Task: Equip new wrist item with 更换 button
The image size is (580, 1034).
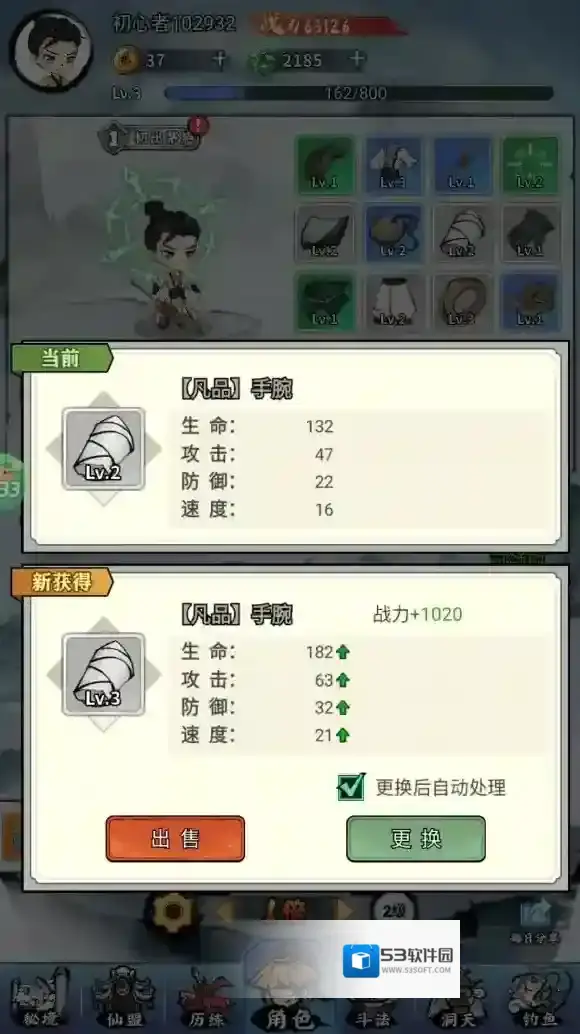Action: [x=416, y=839]
